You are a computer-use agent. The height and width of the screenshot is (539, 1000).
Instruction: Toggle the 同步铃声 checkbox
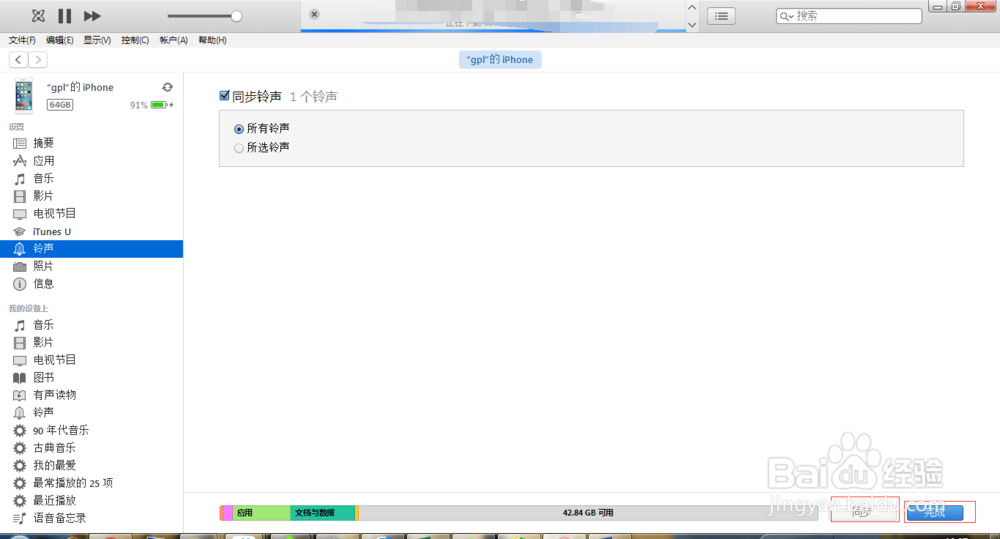click(224, 96)
